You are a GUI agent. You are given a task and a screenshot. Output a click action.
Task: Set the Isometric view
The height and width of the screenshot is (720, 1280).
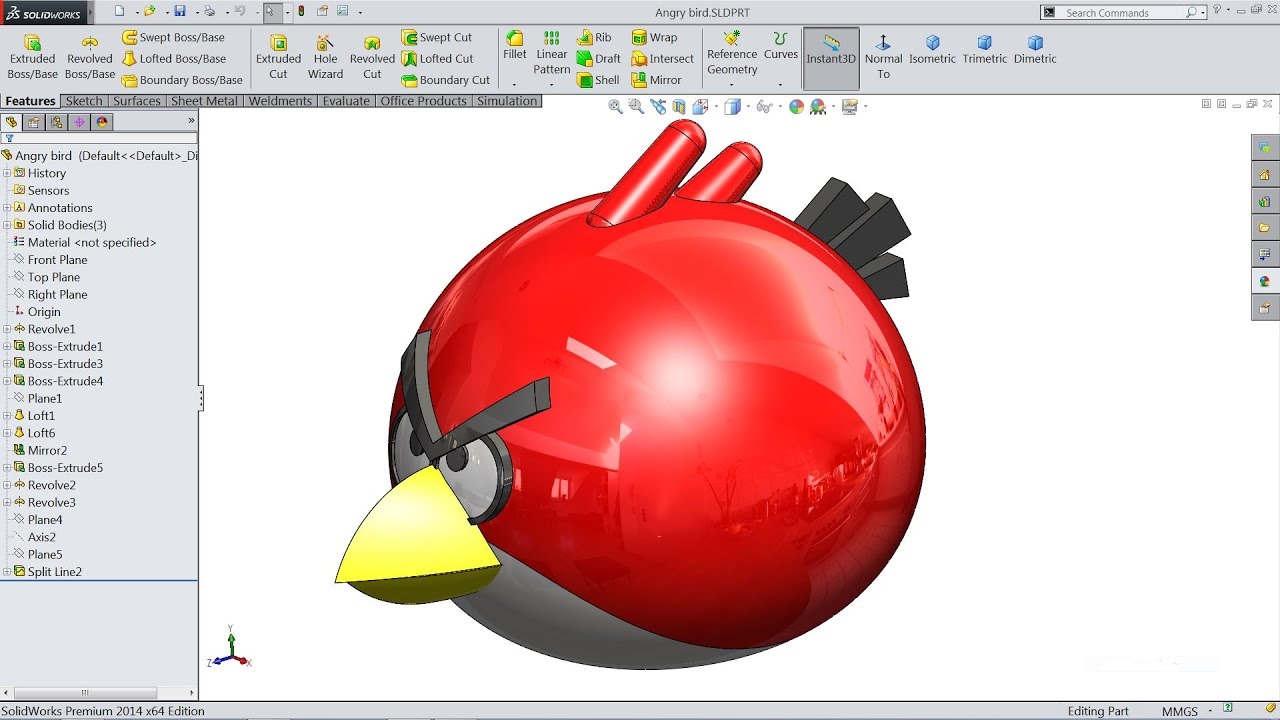(932, 50)
